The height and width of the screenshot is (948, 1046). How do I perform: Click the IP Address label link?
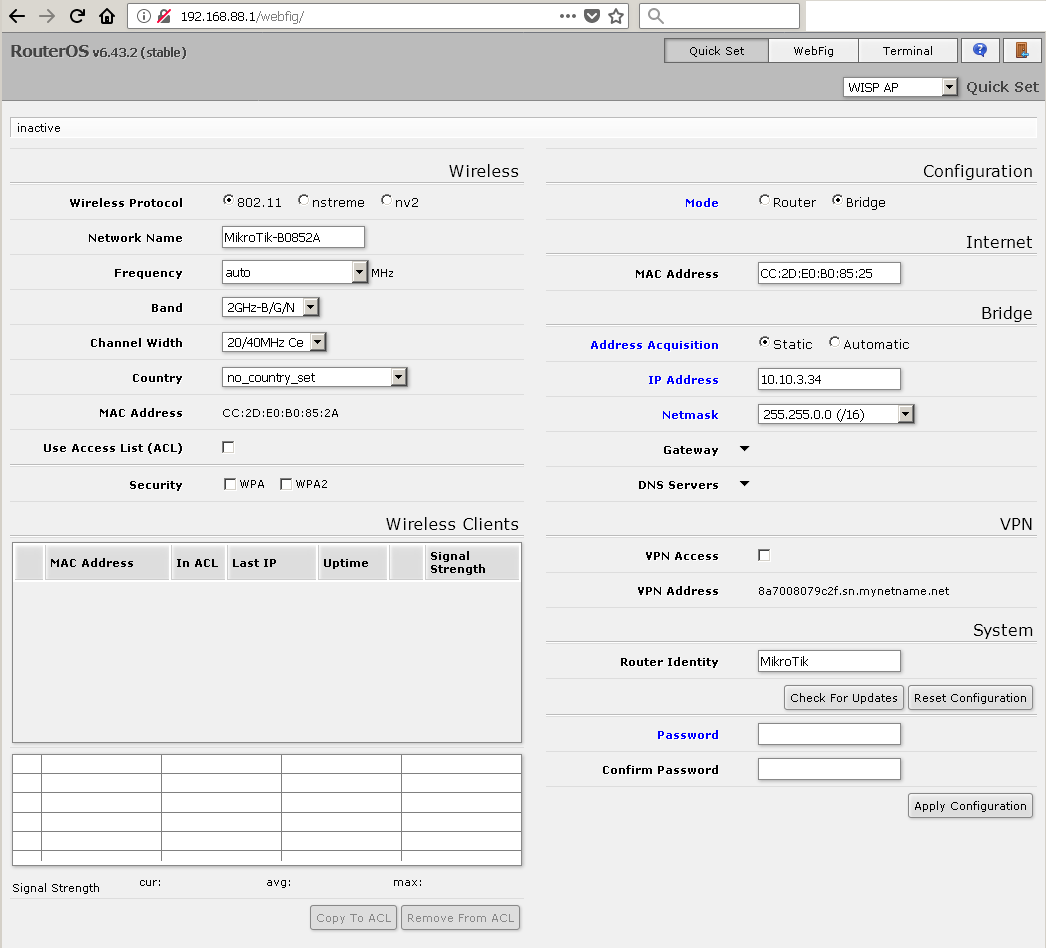(x=683, y=380)
